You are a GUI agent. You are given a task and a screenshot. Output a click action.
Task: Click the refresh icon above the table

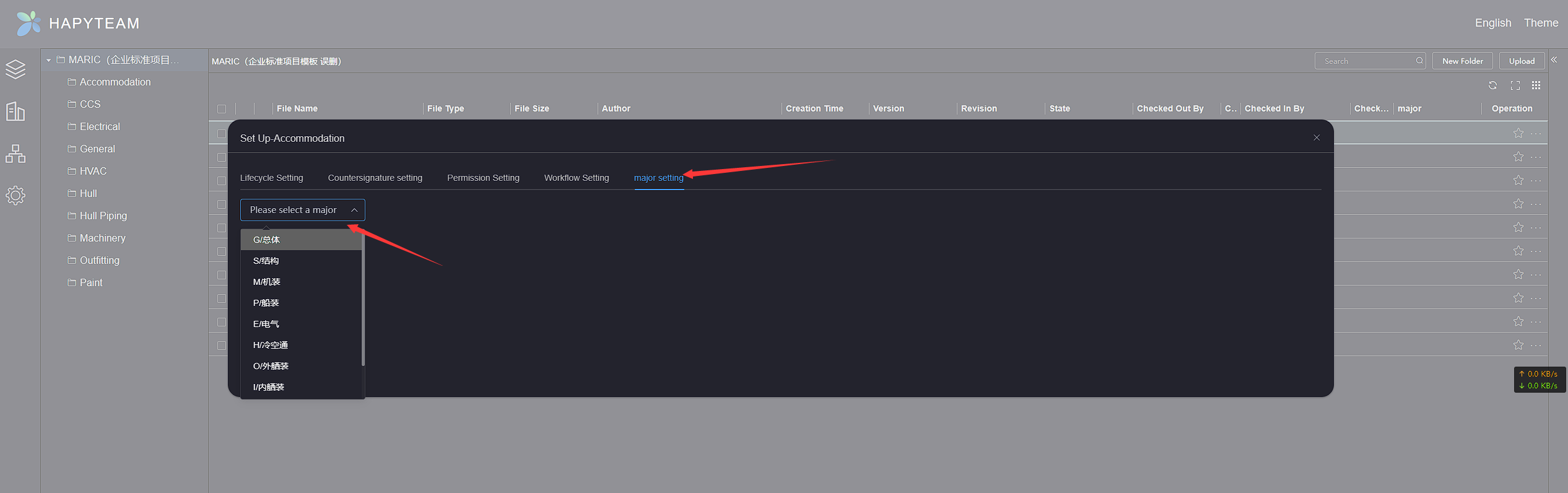pyautogui.click(x=1492, y=85)
